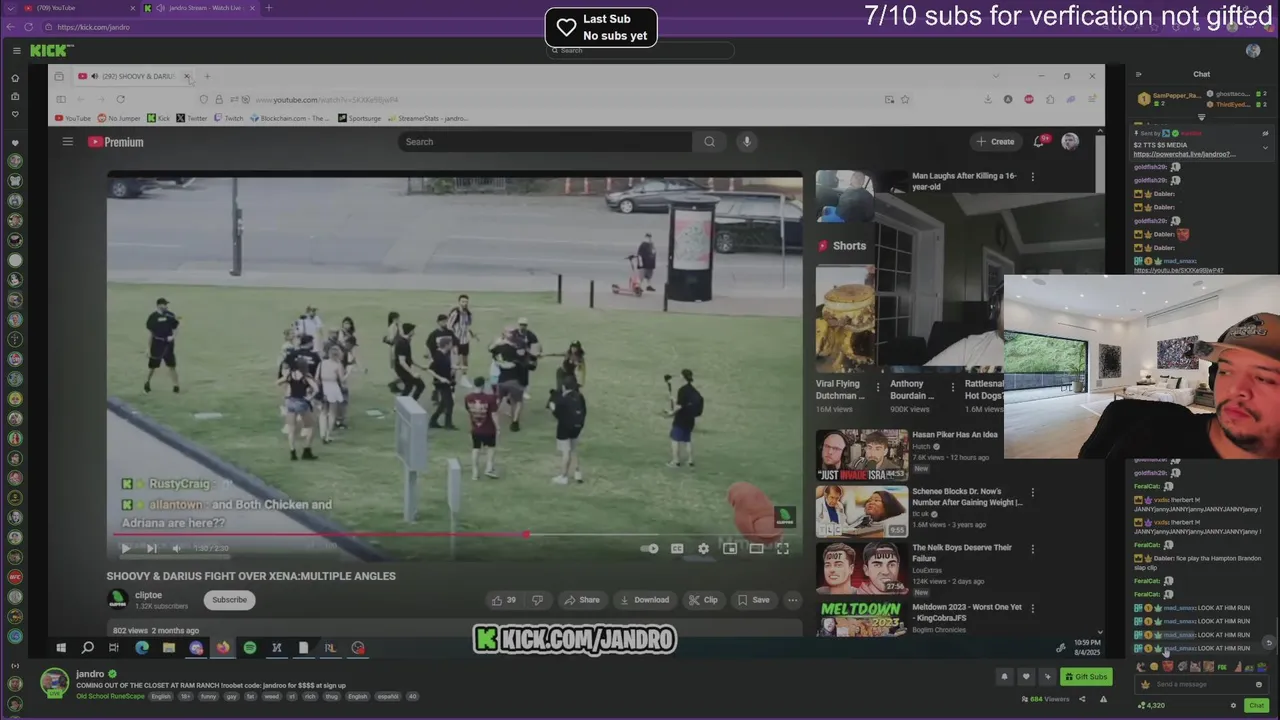Open the red adblock extension icon
The image size is (1280, 720).
1028,99
